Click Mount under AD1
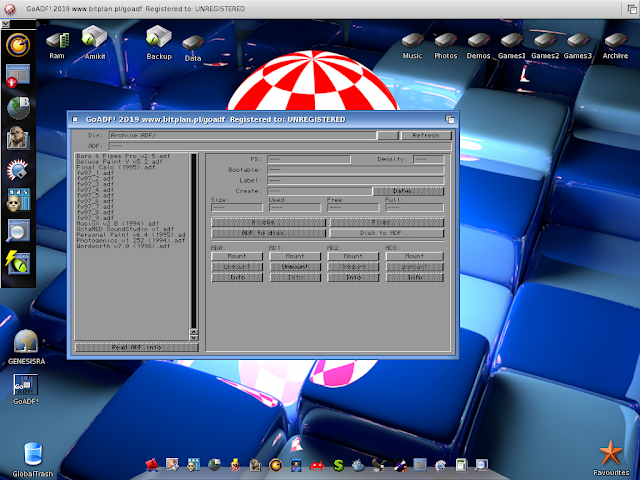Image resolution: width=640 pixels, height=480 pixels. point(295,256)
